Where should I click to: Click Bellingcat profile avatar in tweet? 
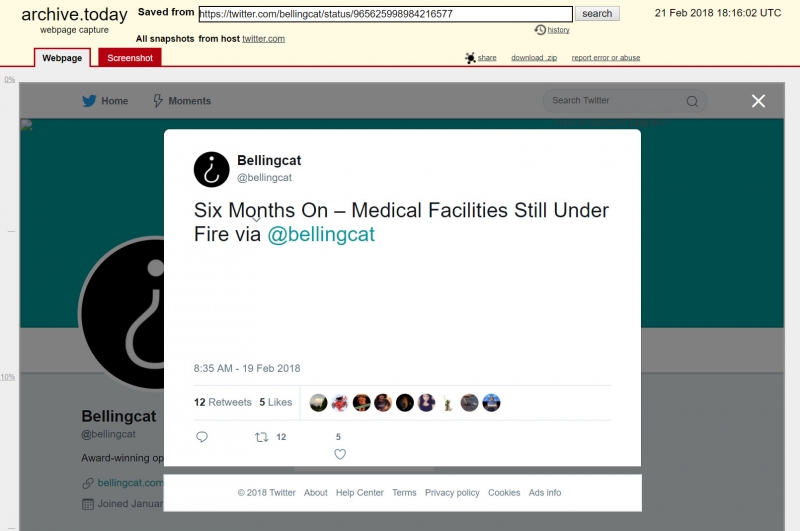(212, 169)
